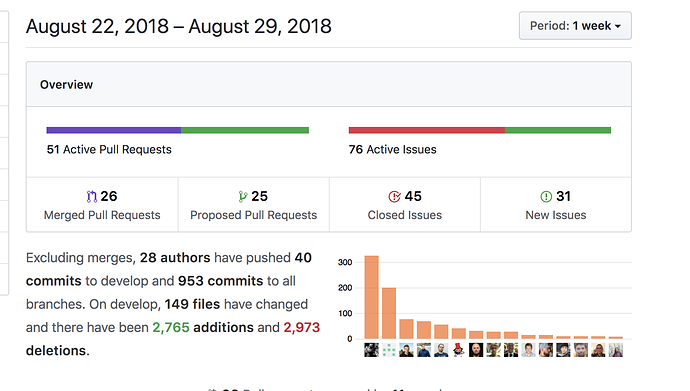
Task: Click the purple merged segment of pull request bar
Action: tap(114, 130)
